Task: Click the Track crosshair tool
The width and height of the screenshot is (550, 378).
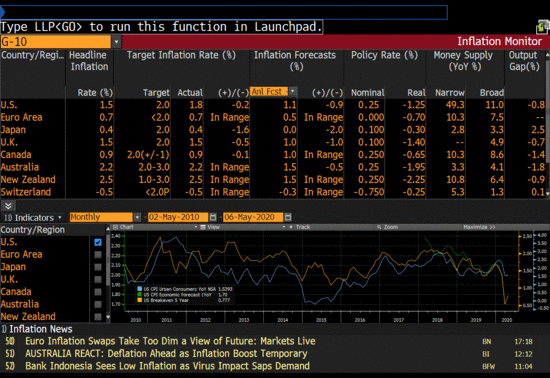Action: [x=291, y=227]
